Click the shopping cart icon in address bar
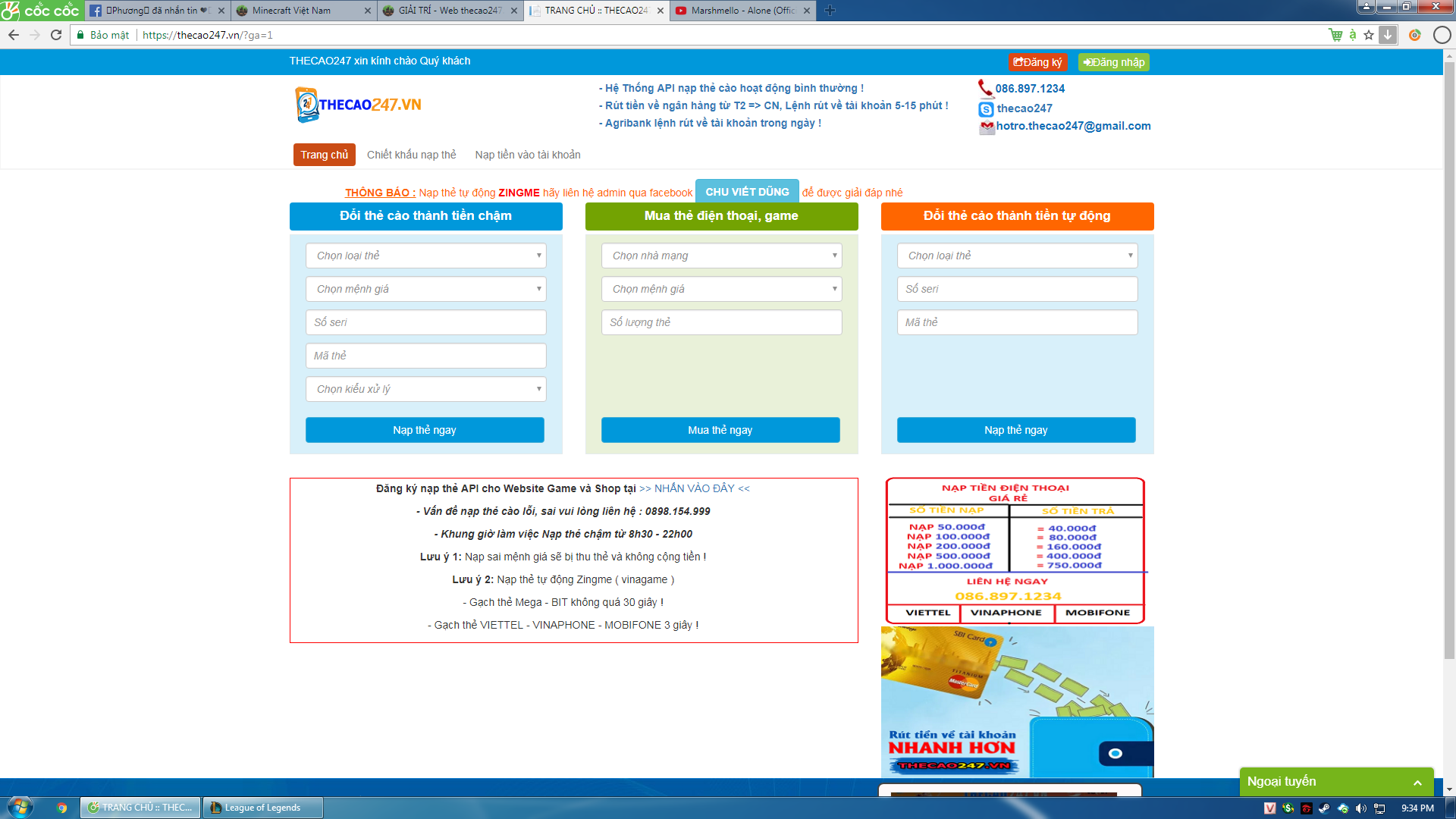This screenshot has height=819, width=1456. pyautogui.click(x=1335, y=35)
